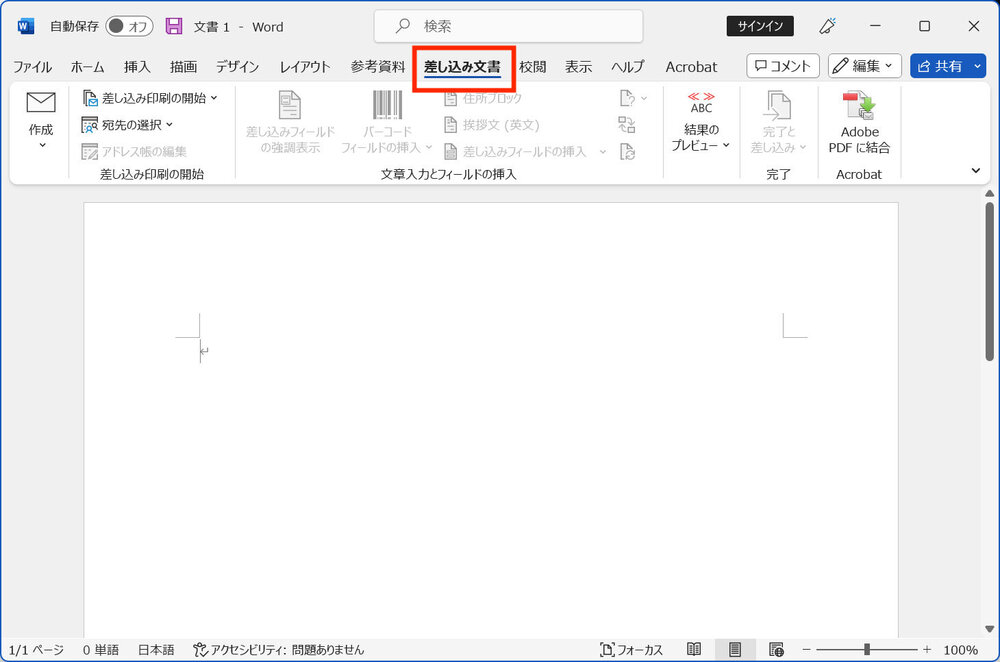Click the 作成 envelope icon
The width and height of the screenshot is (1000, 662).
point(41,103)
